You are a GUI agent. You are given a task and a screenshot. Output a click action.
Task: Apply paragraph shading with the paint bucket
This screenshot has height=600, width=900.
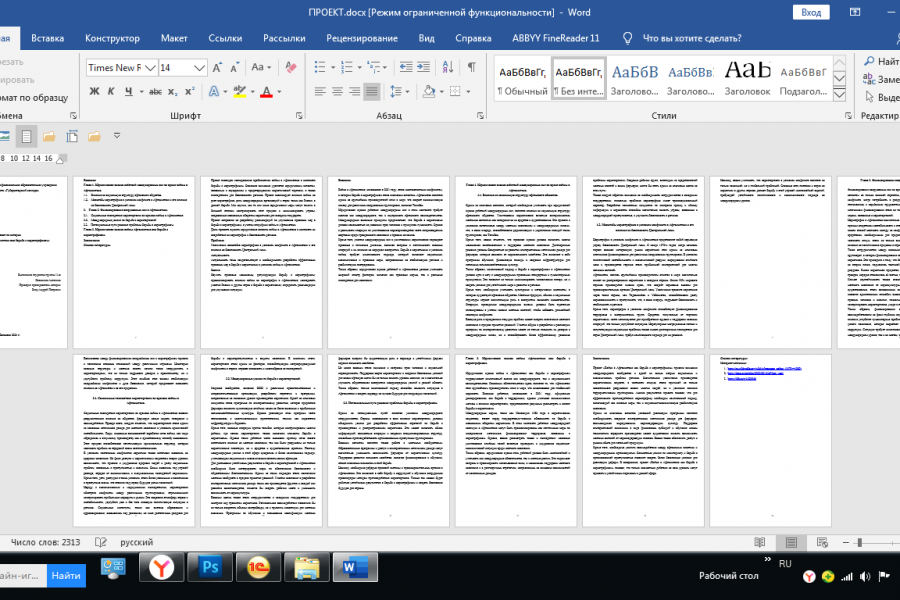[429, 91]
